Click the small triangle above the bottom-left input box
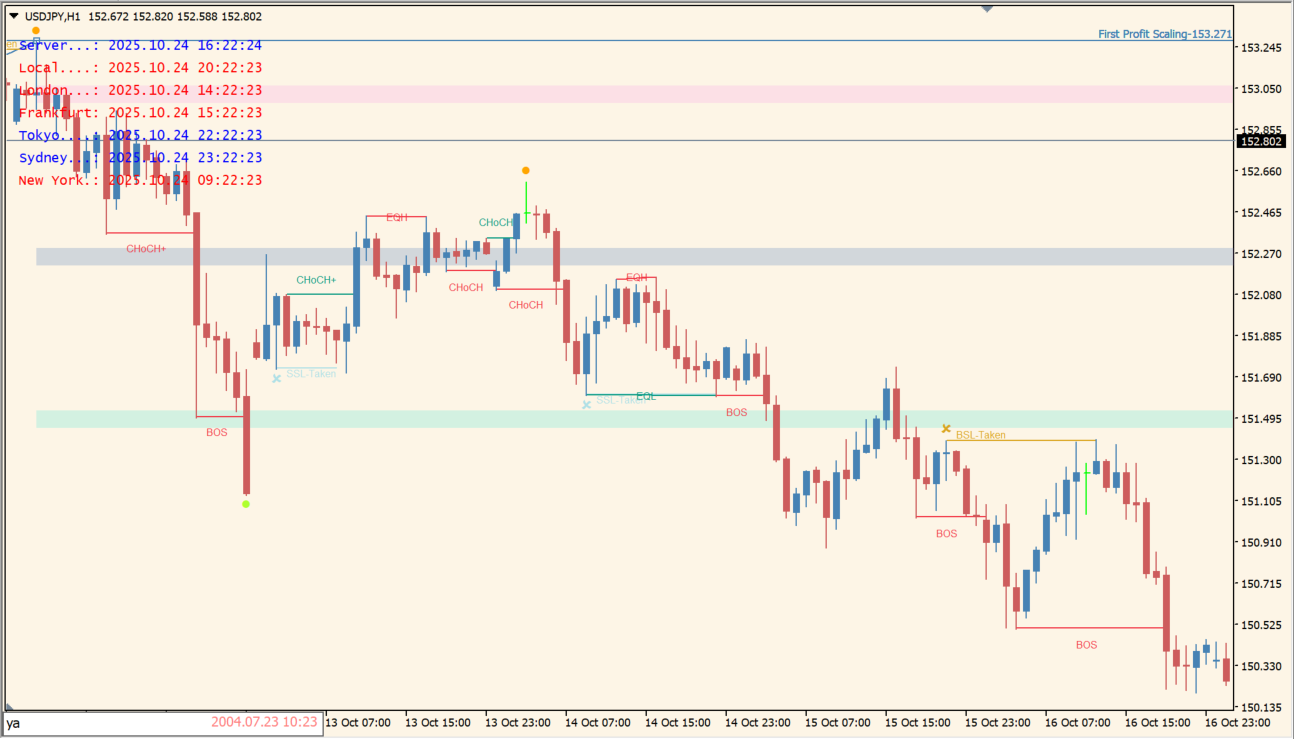Screen dimensions: 1294x739 (9, 706)
